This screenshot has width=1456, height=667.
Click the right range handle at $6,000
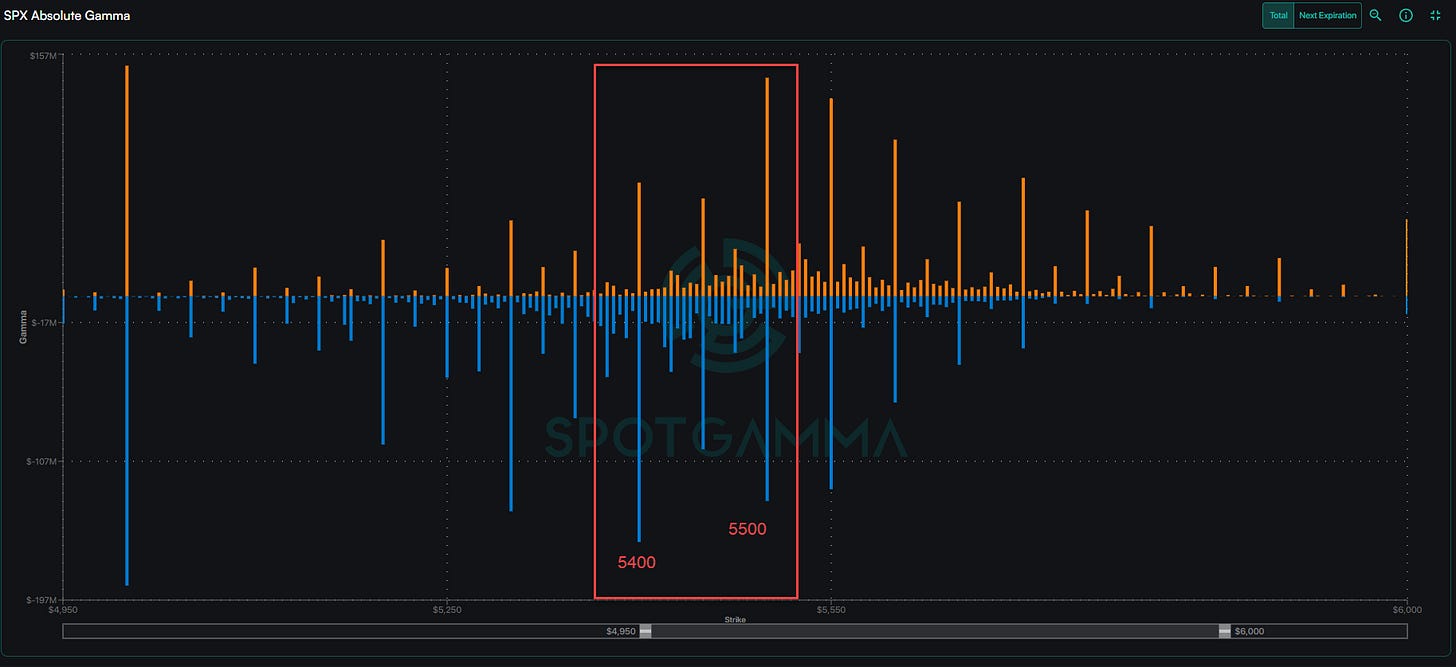click(x=1224, y=631)
